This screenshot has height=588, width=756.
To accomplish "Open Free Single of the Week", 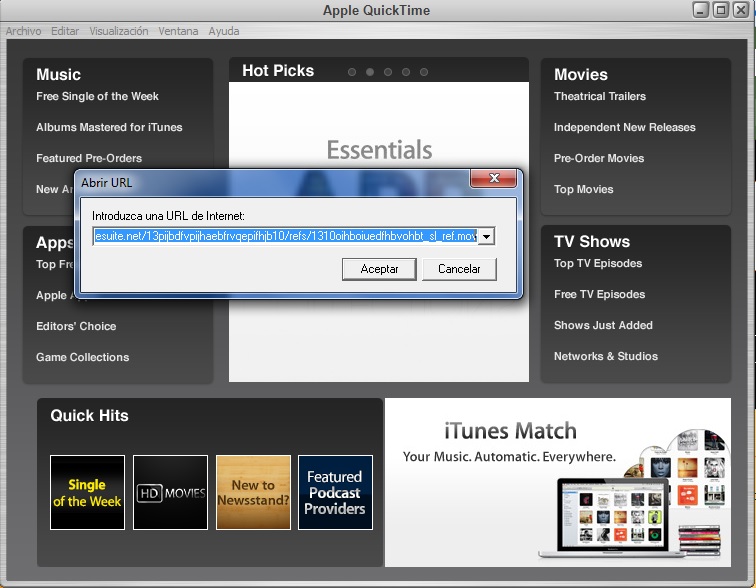I will [97, 96].
